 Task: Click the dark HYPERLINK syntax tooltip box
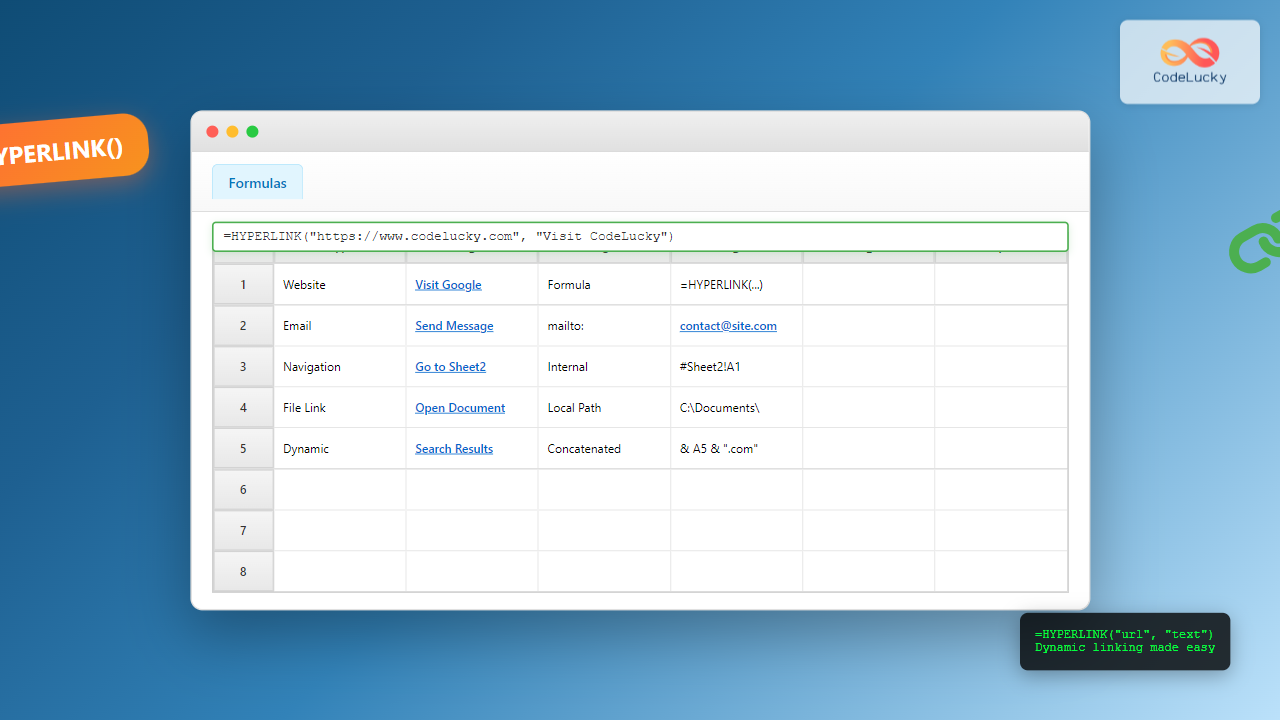(x=1124, y=641)
